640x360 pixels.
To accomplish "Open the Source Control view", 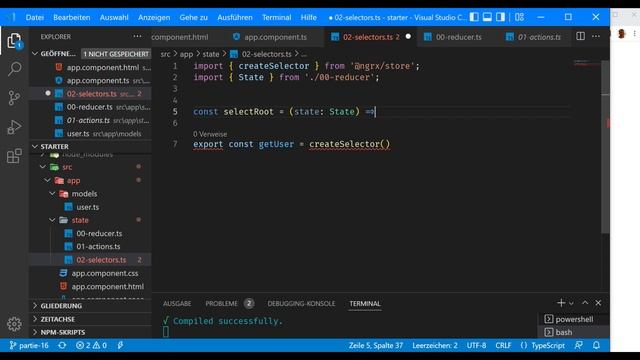I will click(x=14, y=98).
